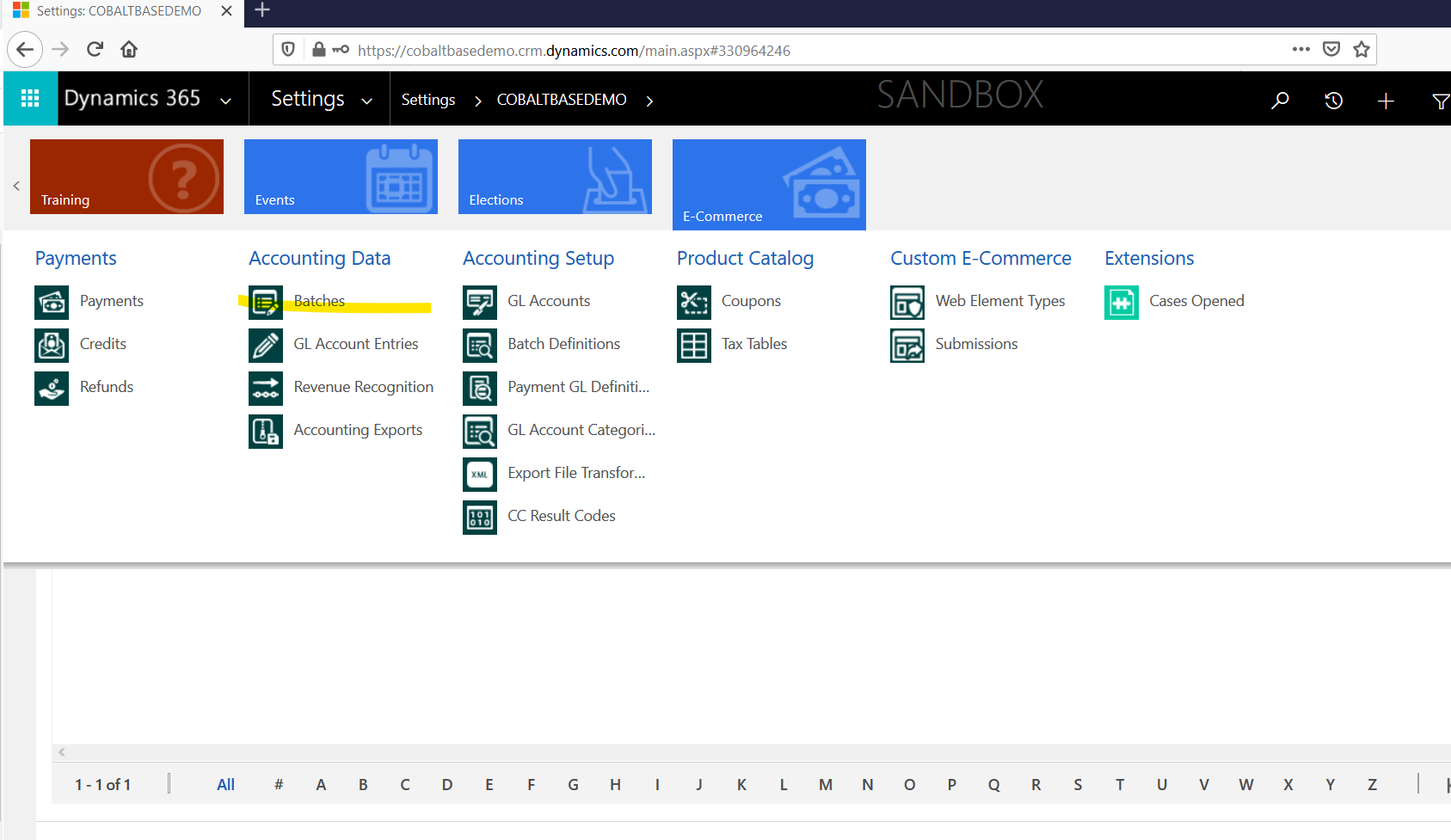Expand the Settings area dropdown chevron

(366, 101)
